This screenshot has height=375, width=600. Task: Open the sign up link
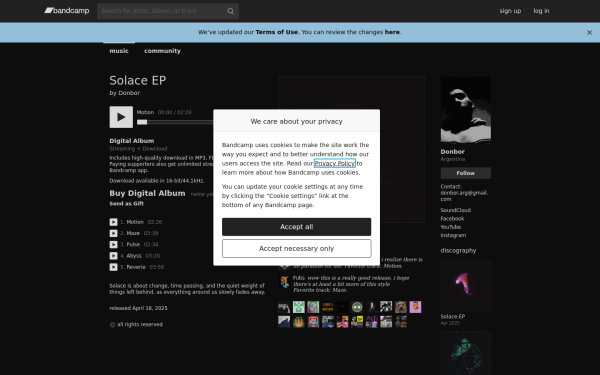(510, 11)
